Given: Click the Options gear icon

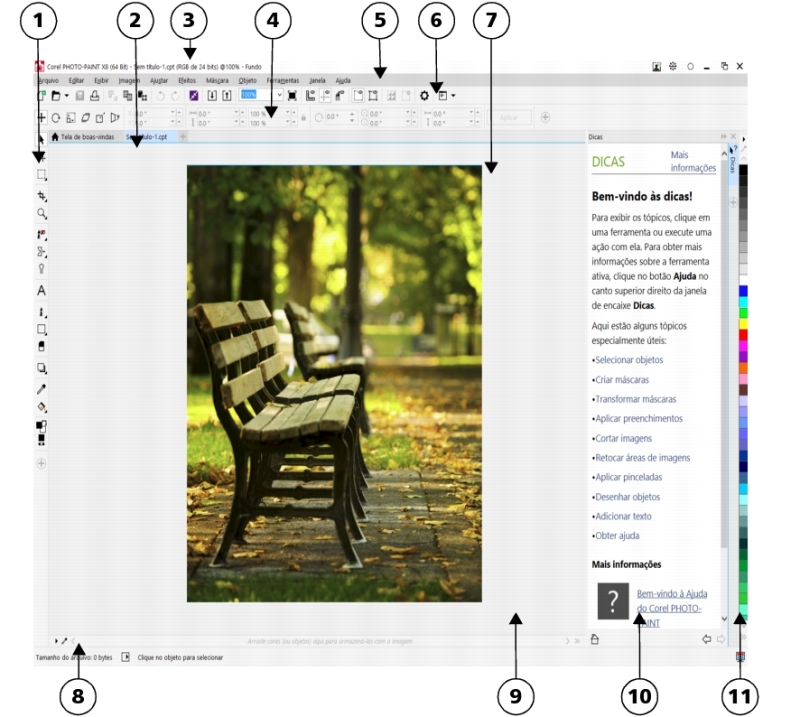Looking at the screenshot, I should (x=424, y=96).
